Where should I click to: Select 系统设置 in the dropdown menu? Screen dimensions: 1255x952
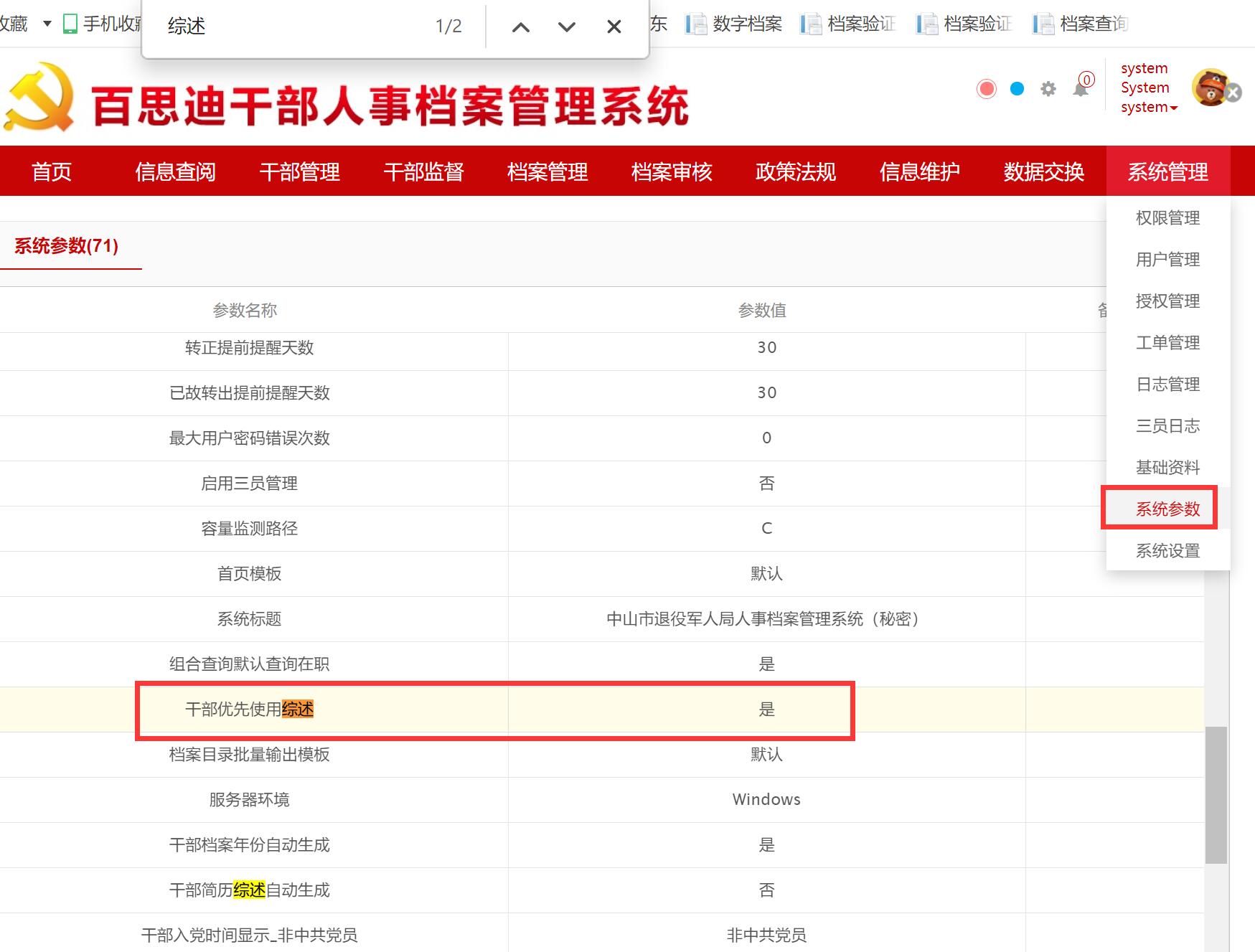(x=1167, y=551)
